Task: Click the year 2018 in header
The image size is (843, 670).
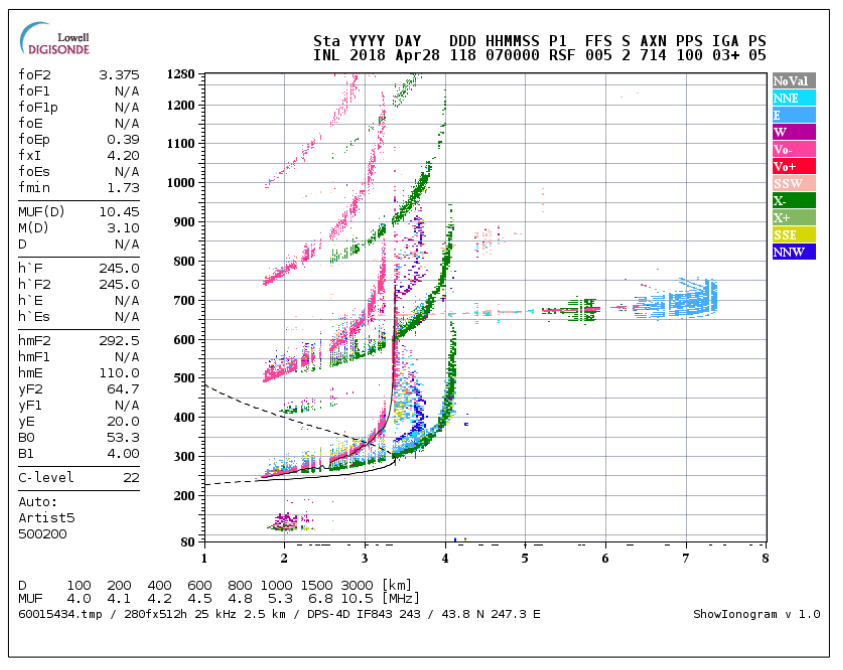Action: click(367, 55)
